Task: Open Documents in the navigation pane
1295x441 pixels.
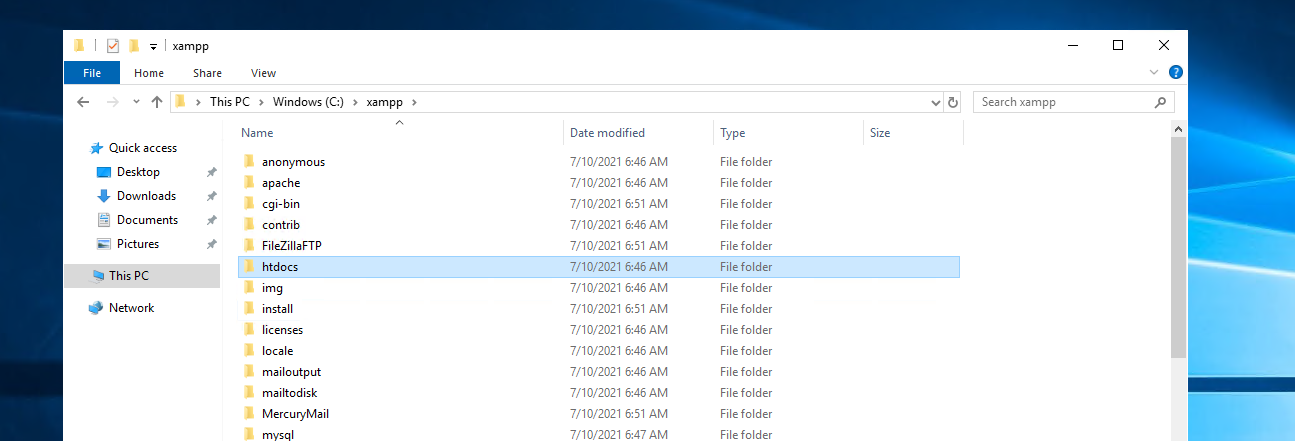Action: pos(147,220)
